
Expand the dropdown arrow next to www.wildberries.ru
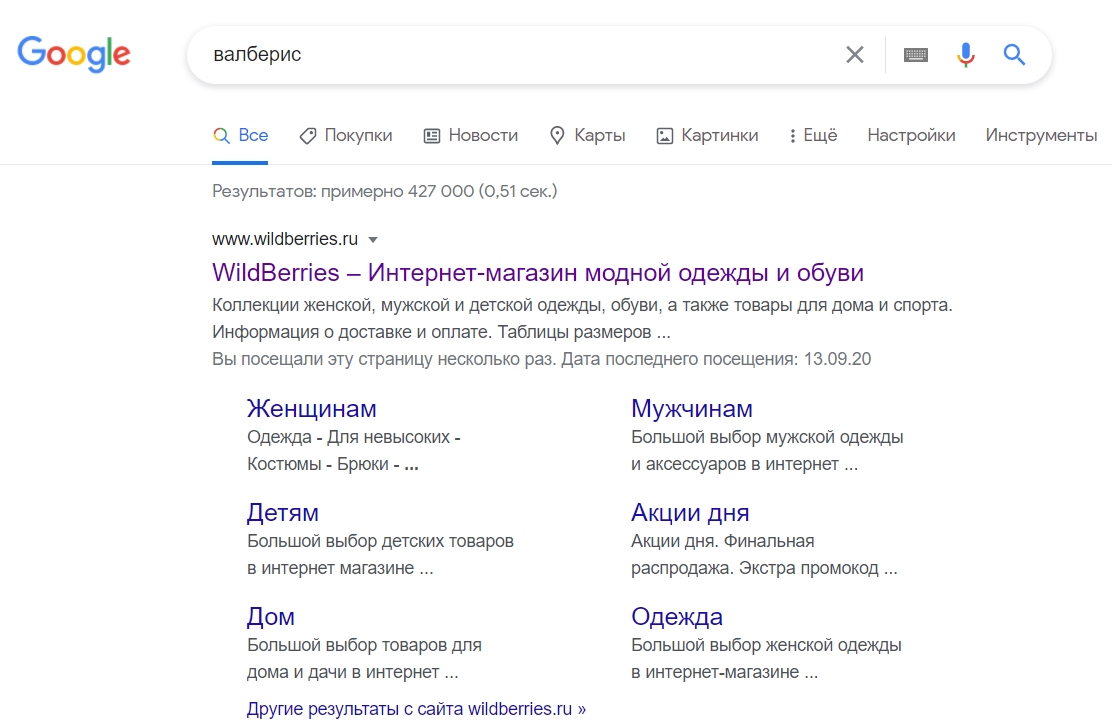(x=373, y=239)
